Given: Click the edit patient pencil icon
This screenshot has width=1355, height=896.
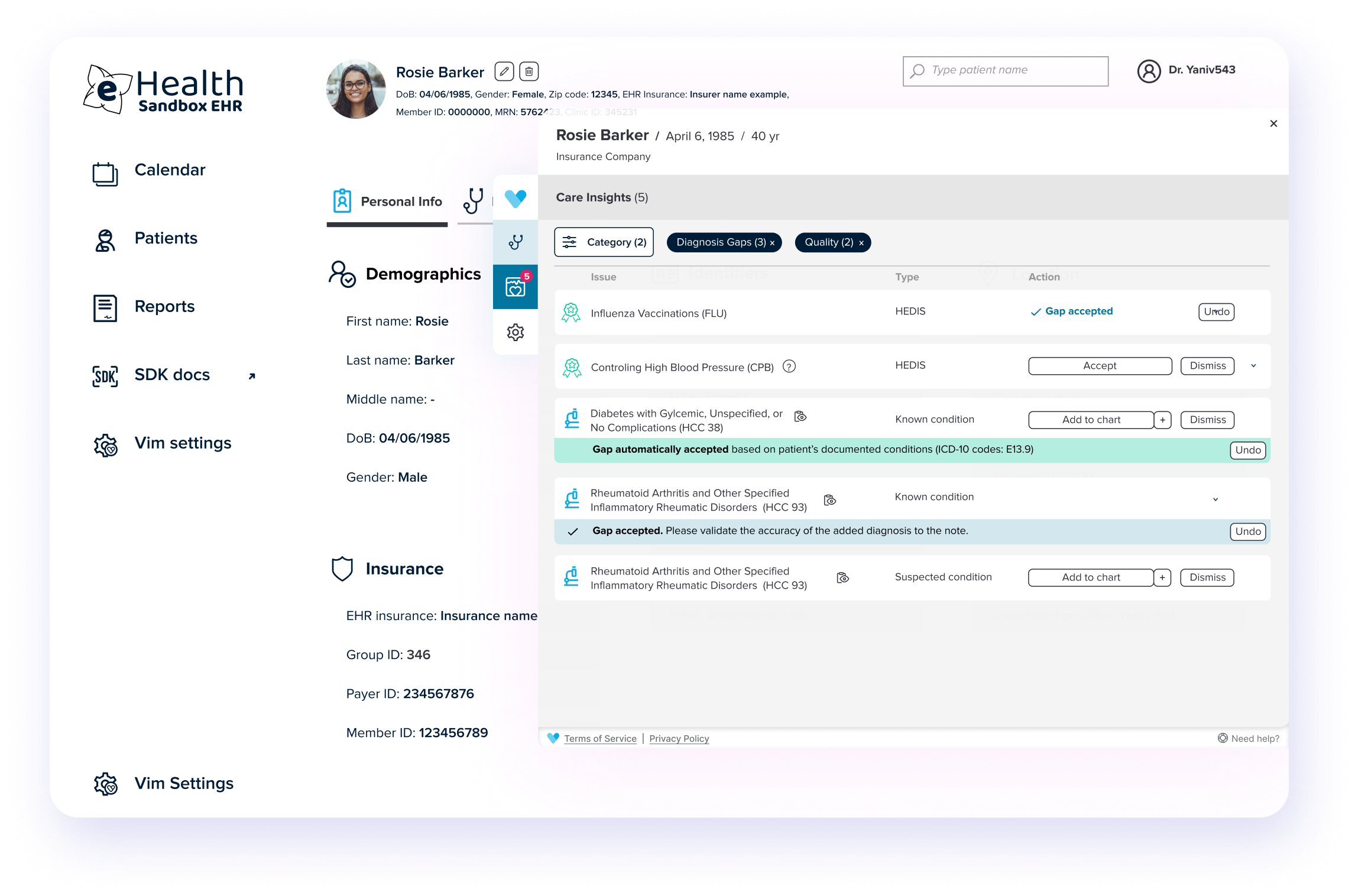Looking at the screenshot, I should [x=504, y=72].
